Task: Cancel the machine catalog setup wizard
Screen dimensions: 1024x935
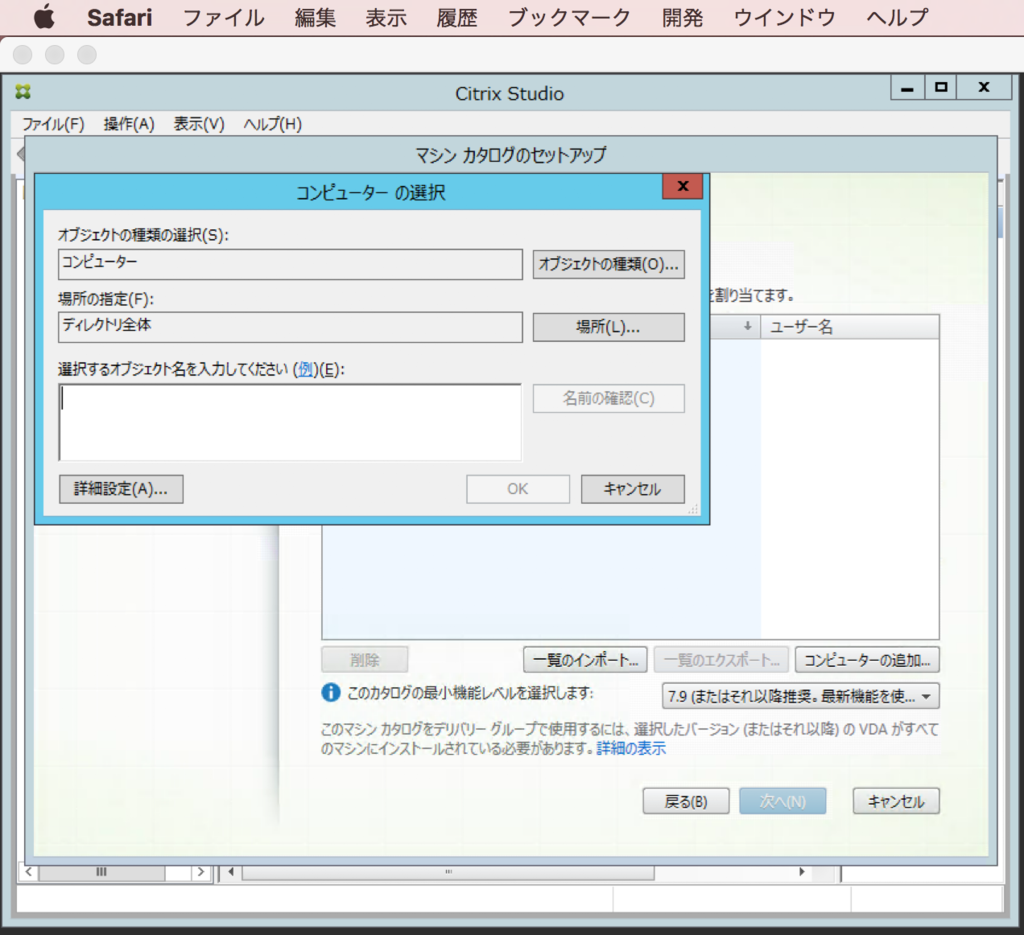Action: click(x=896, y=801)
